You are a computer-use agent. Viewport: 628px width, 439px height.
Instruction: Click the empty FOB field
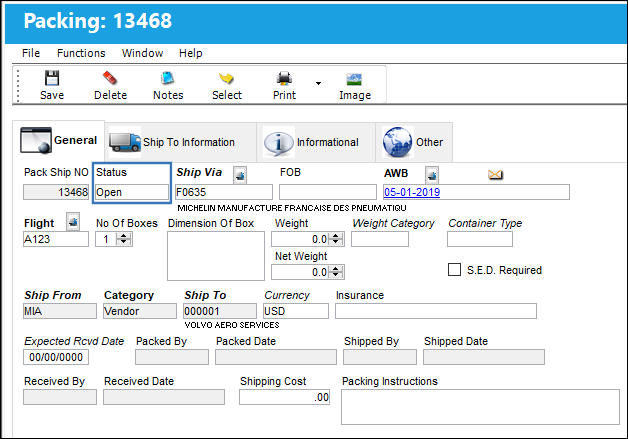tap(328, 192)
